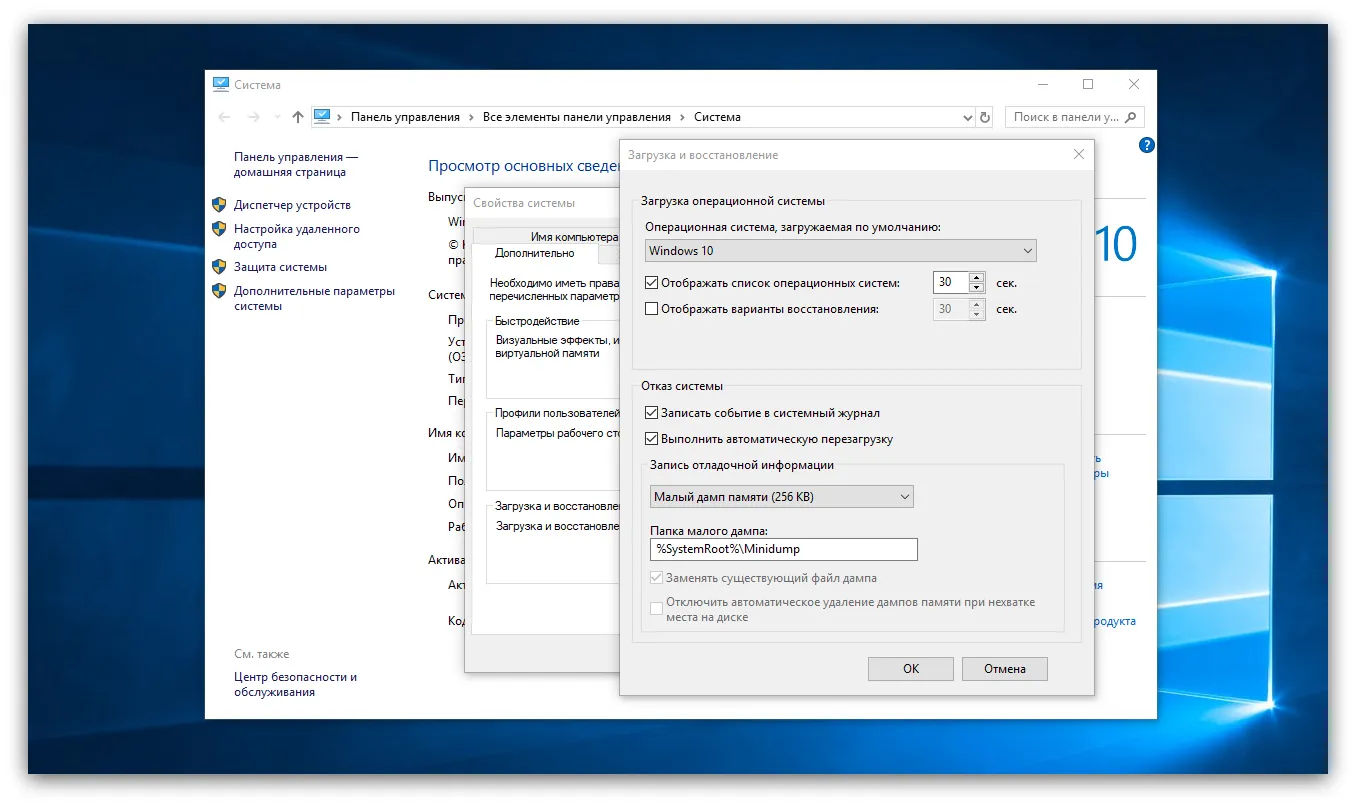
Task: Click the up arrow navigation icon
Action: click(x=297, y=117)
